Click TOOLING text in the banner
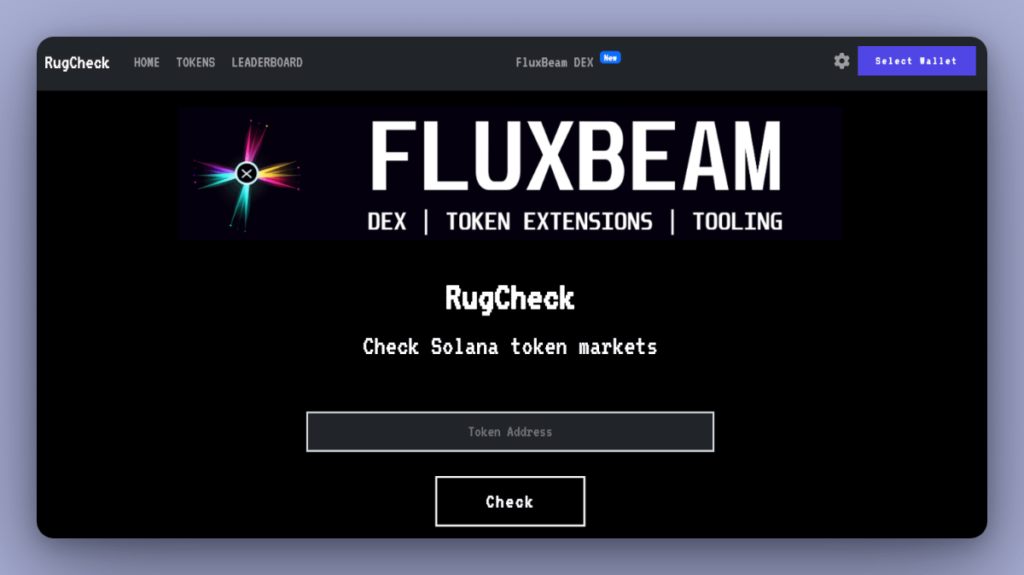The image size is (1024, 575). click(737, 222)
